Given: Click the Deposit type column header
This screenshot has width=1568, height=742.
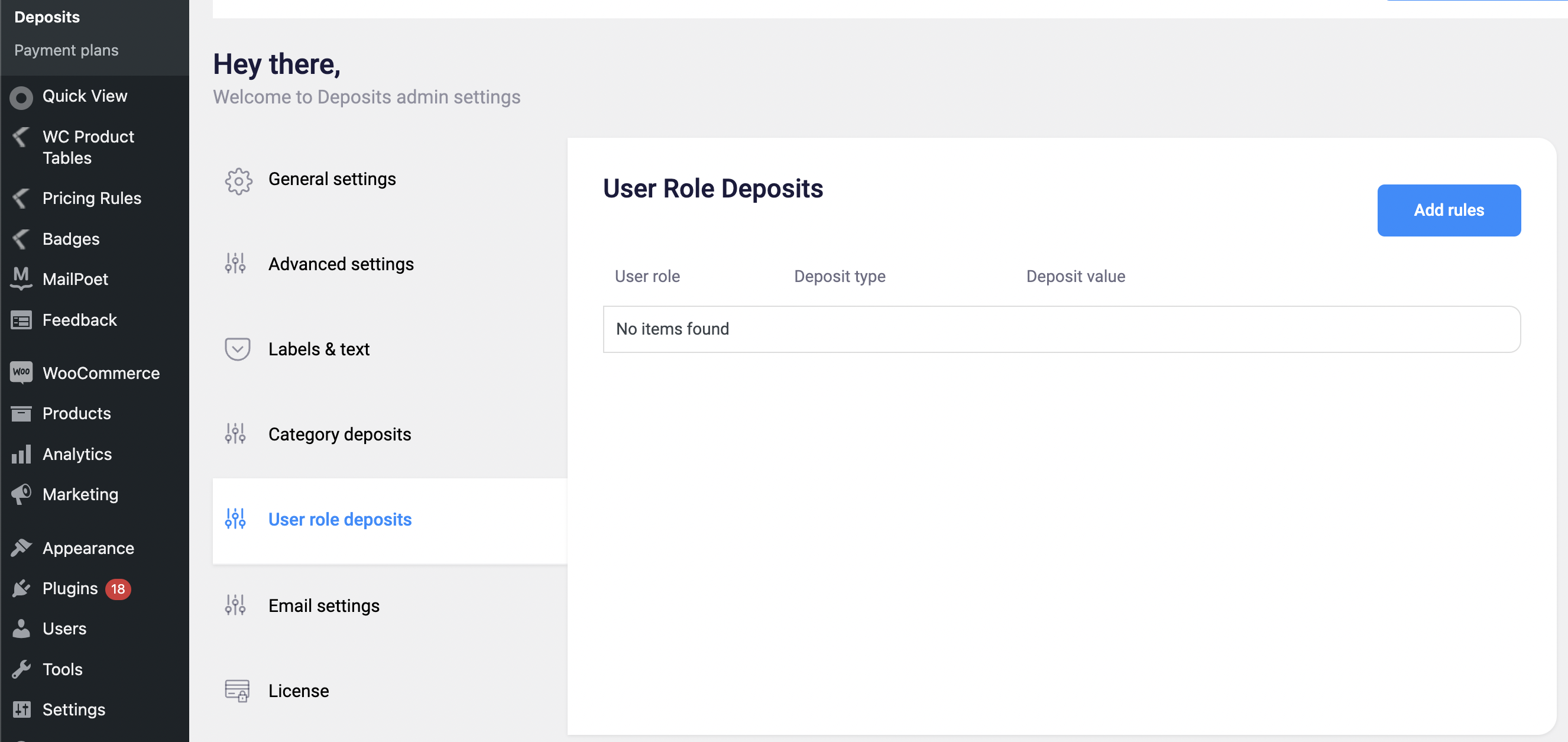Looking at the screenshot, I should [840, 276].
